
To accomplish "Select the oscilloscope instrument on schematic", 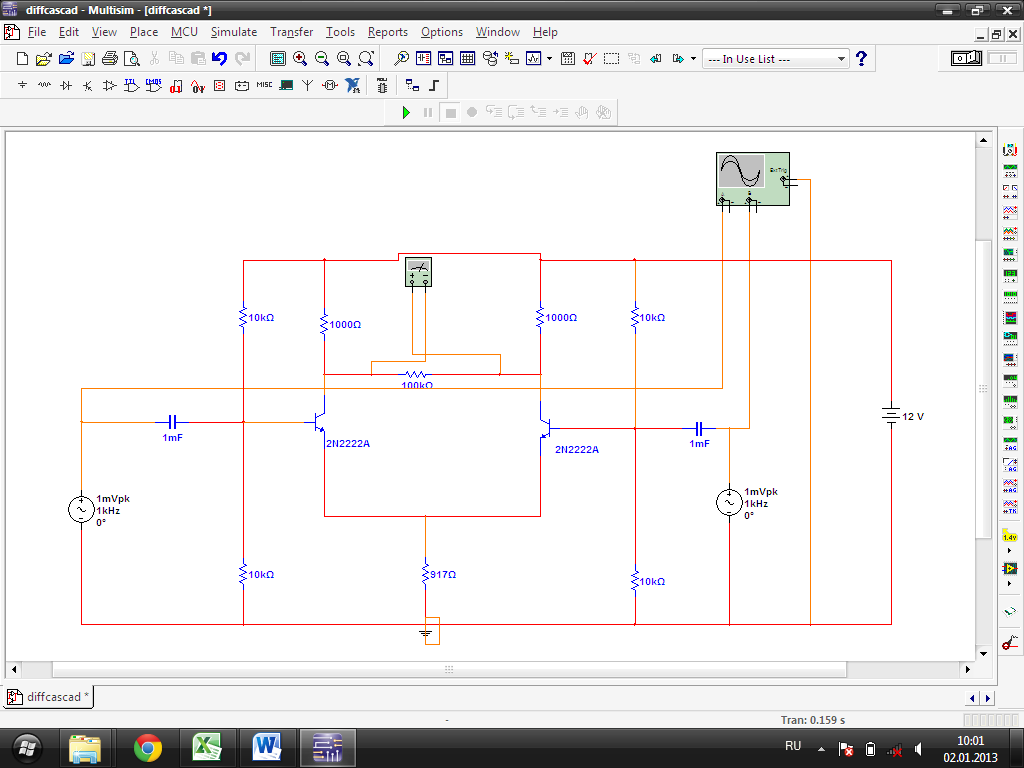I will coord(753,178).
